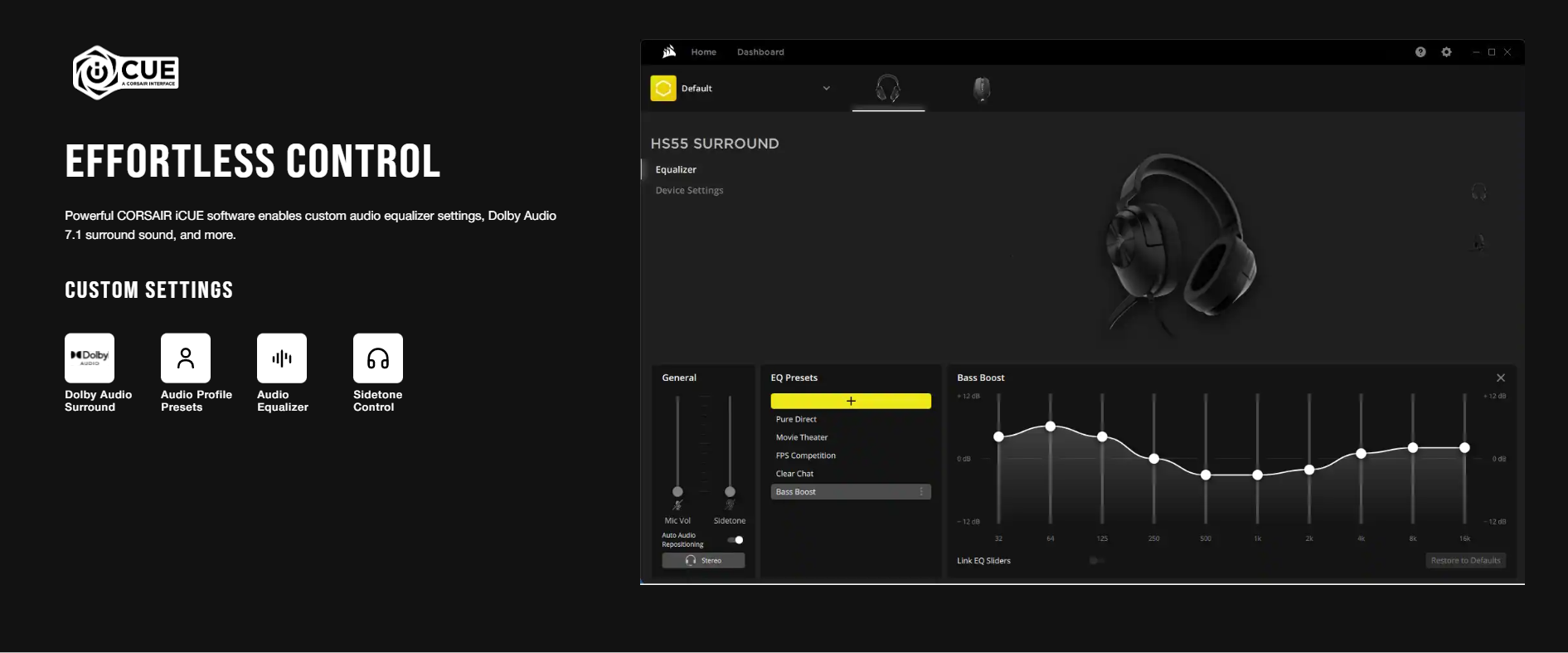Open the Home menu item

(703, 51)
